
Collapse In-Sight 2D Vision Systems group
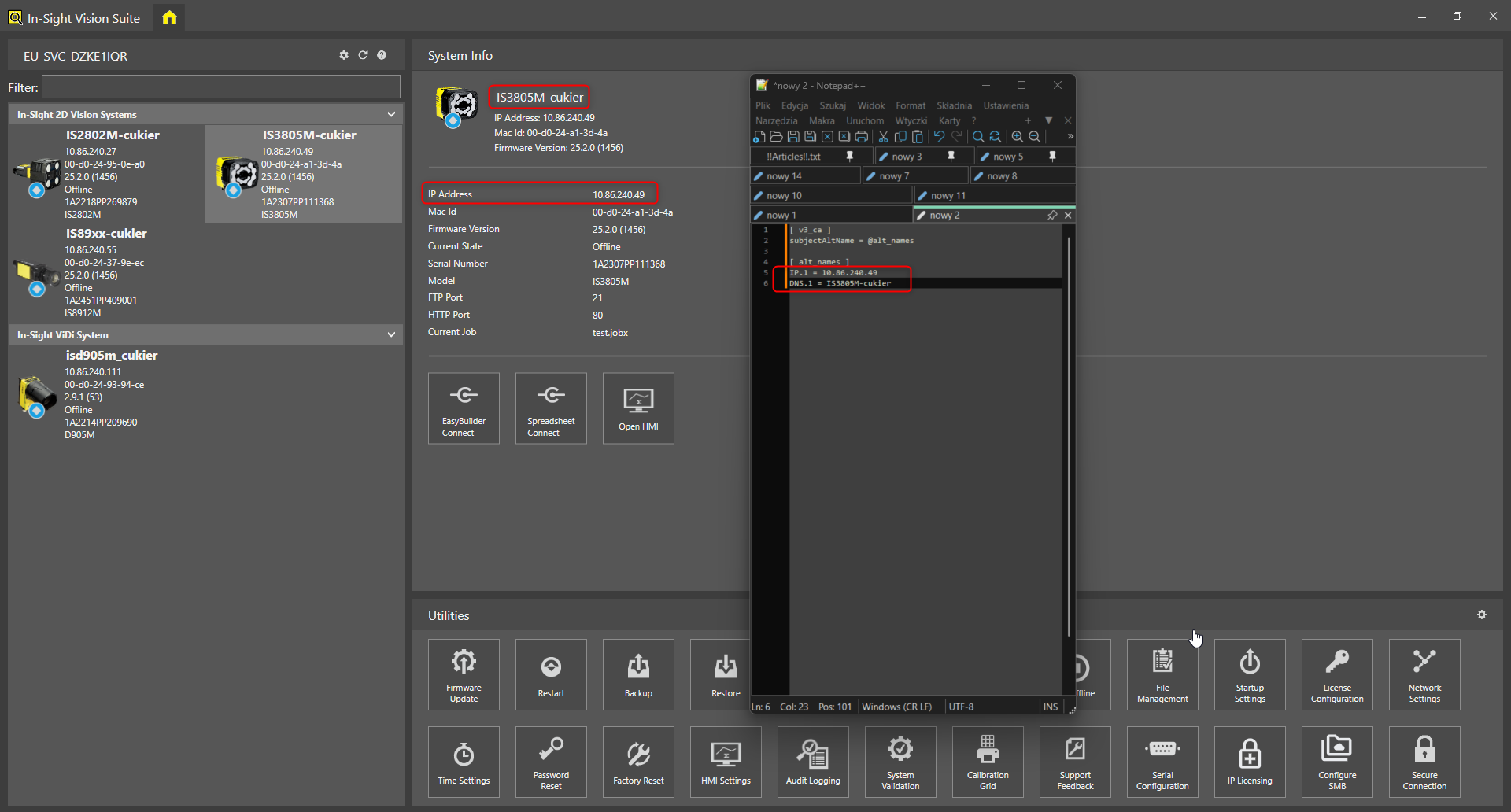point(391,114)
